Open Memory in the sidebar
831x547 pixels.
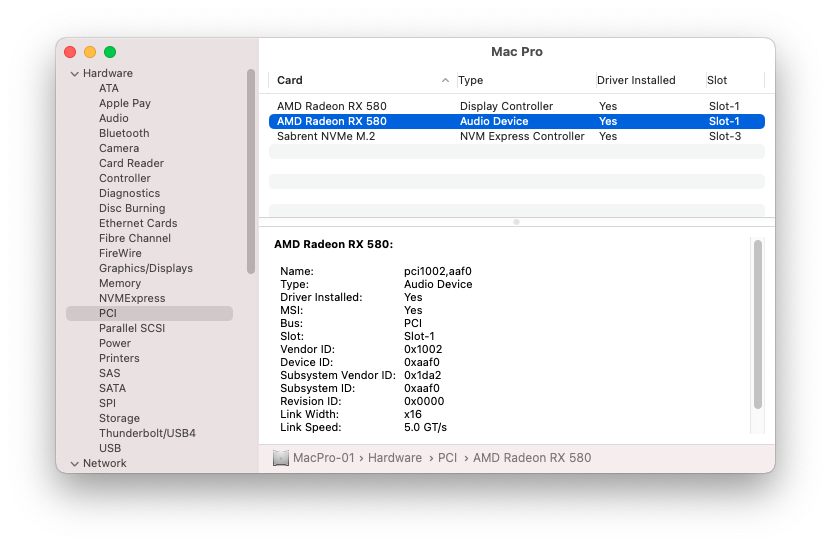(x=120, y=284)
